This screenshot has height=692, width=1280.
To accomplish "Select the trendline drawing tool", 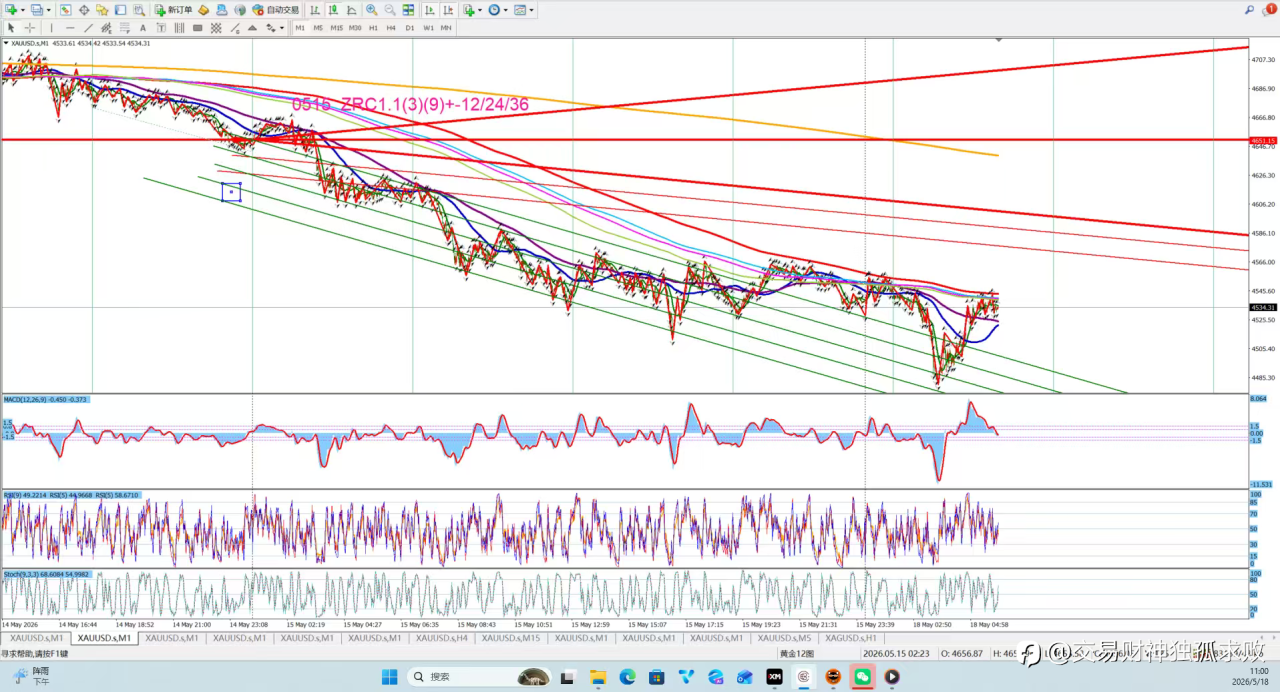I will pyautogui.click(x=88, y=28).
